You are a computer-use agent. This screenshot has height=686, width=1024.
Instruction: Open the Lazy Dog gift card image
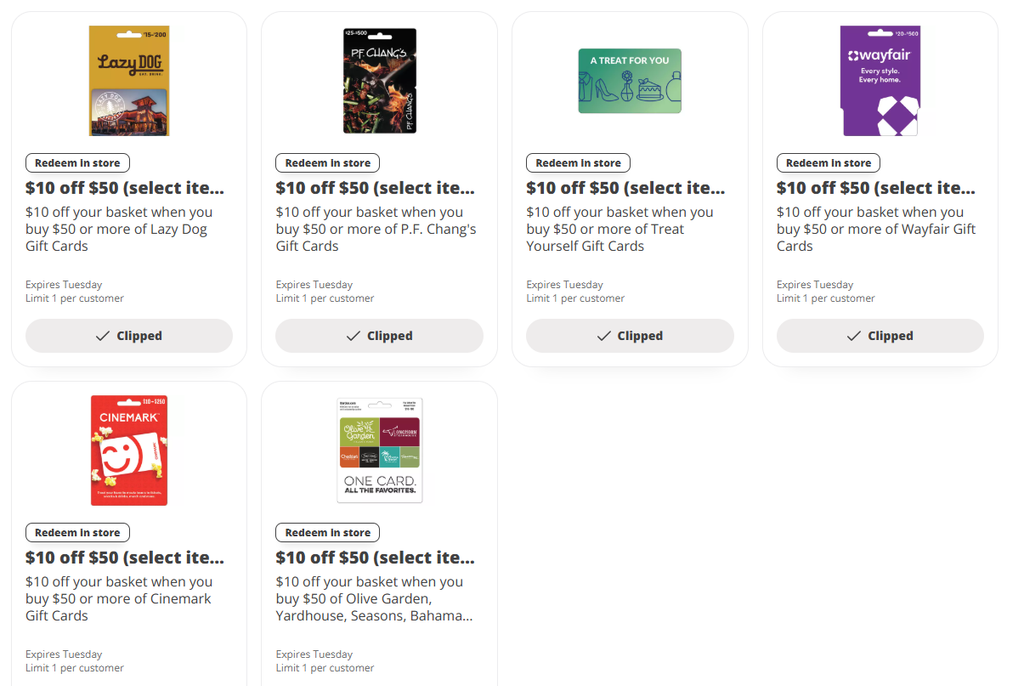(x=129, y=81)
